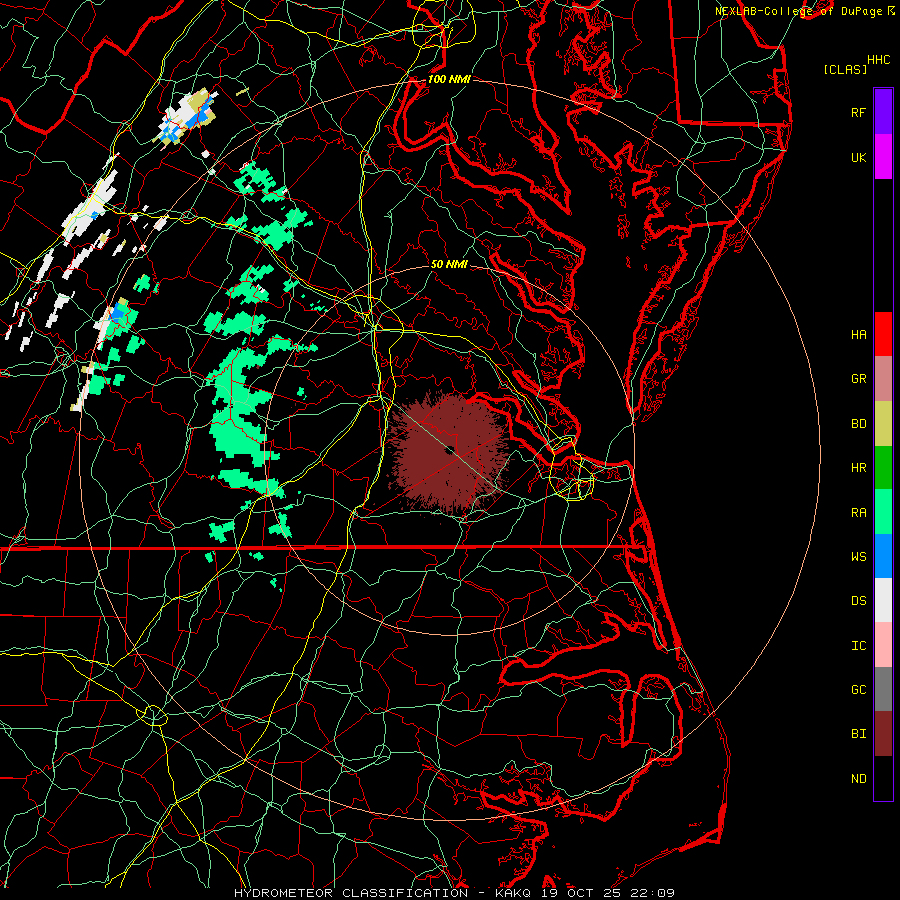
Task: Click the RA legend label
Action: pyautogui.click(x=858, y=512)
